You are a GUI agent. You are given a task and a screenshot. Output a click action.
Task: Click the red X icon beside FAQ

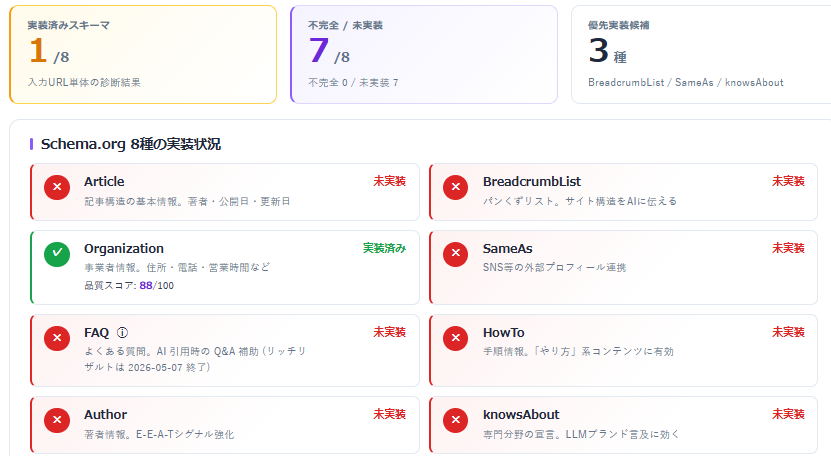tap(57, 338)
